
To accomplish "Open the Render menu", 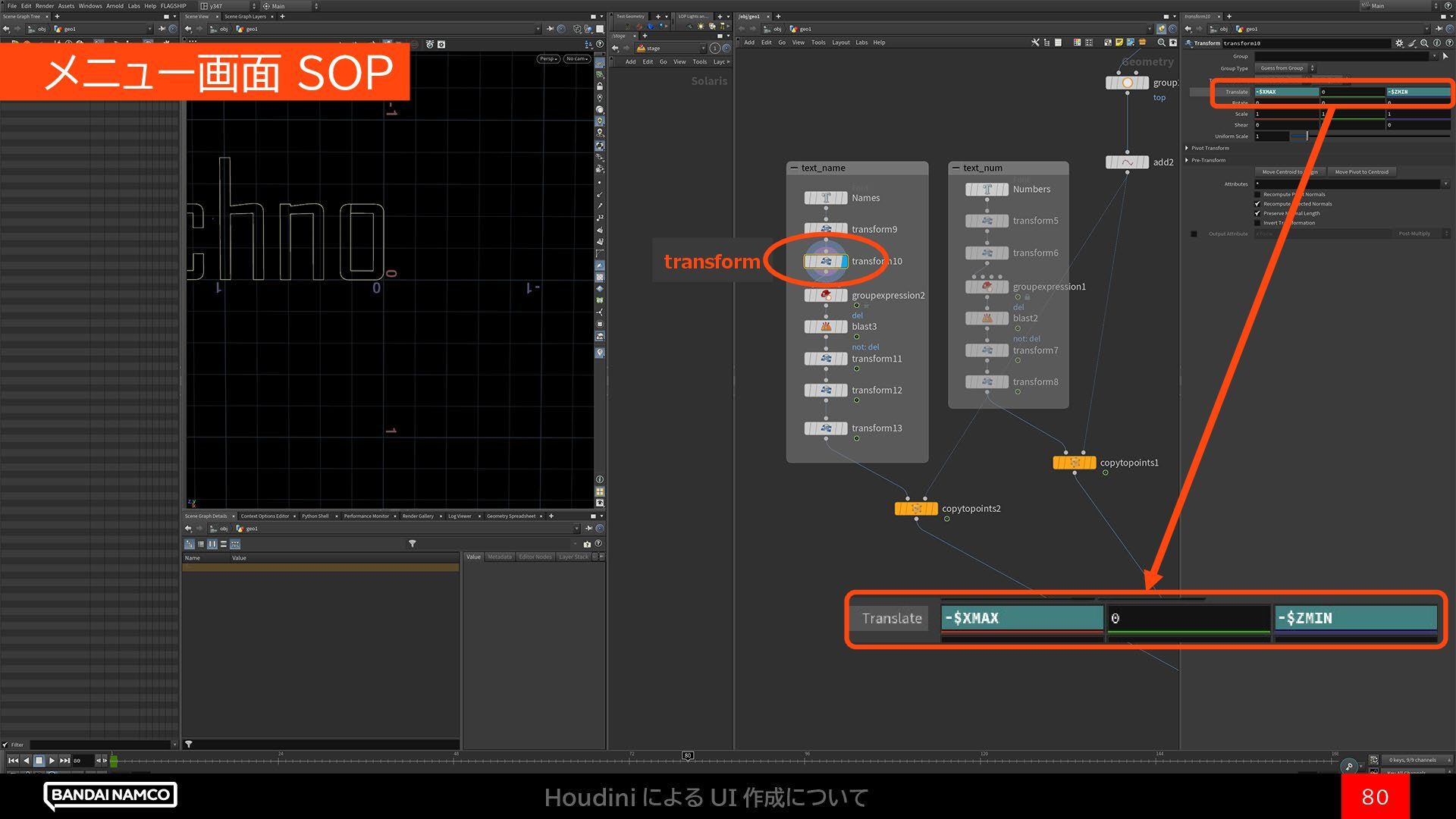I will pos(45,5).
